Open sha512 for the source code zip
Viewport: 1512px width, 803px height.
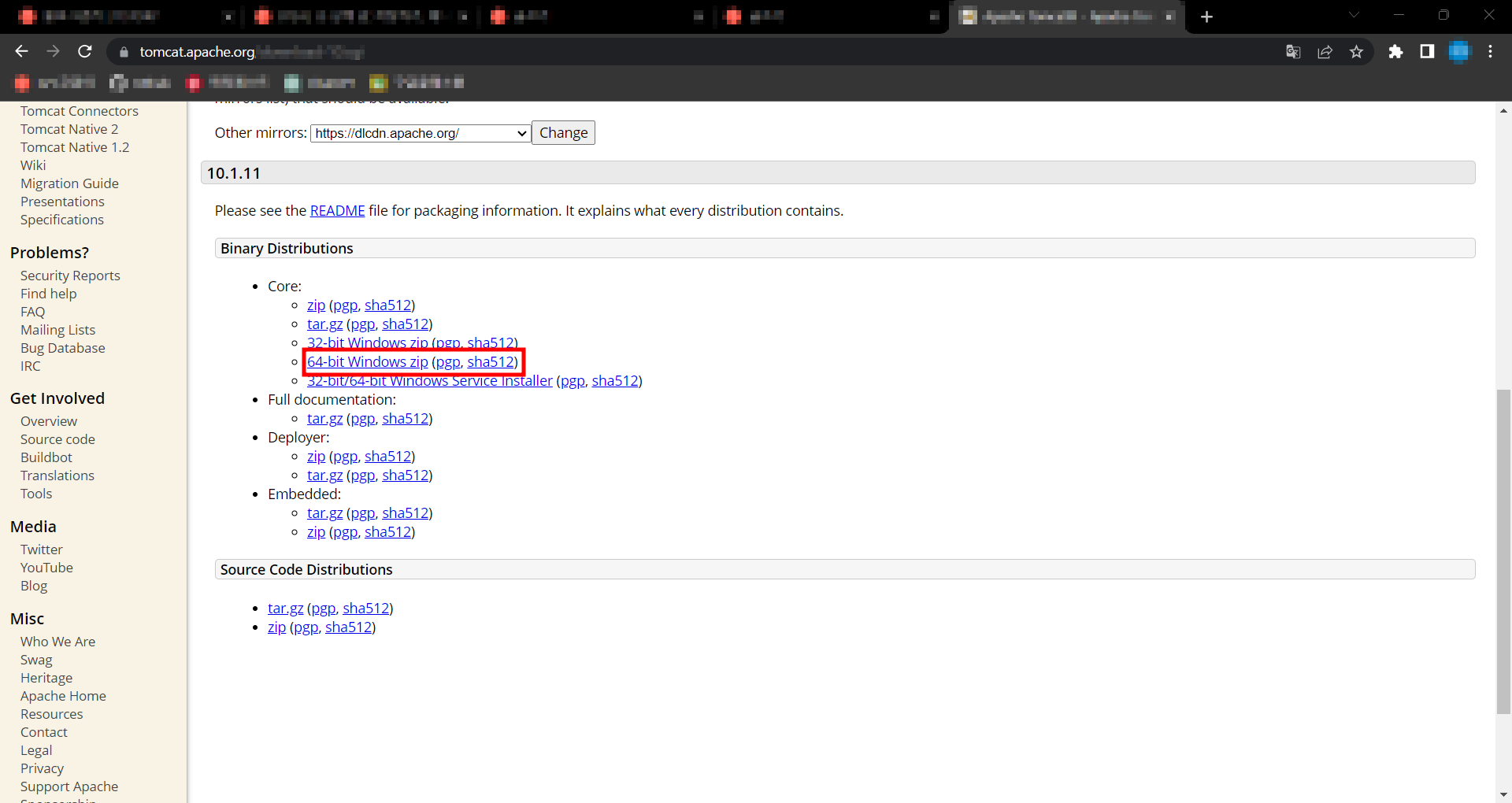[348, 627]
